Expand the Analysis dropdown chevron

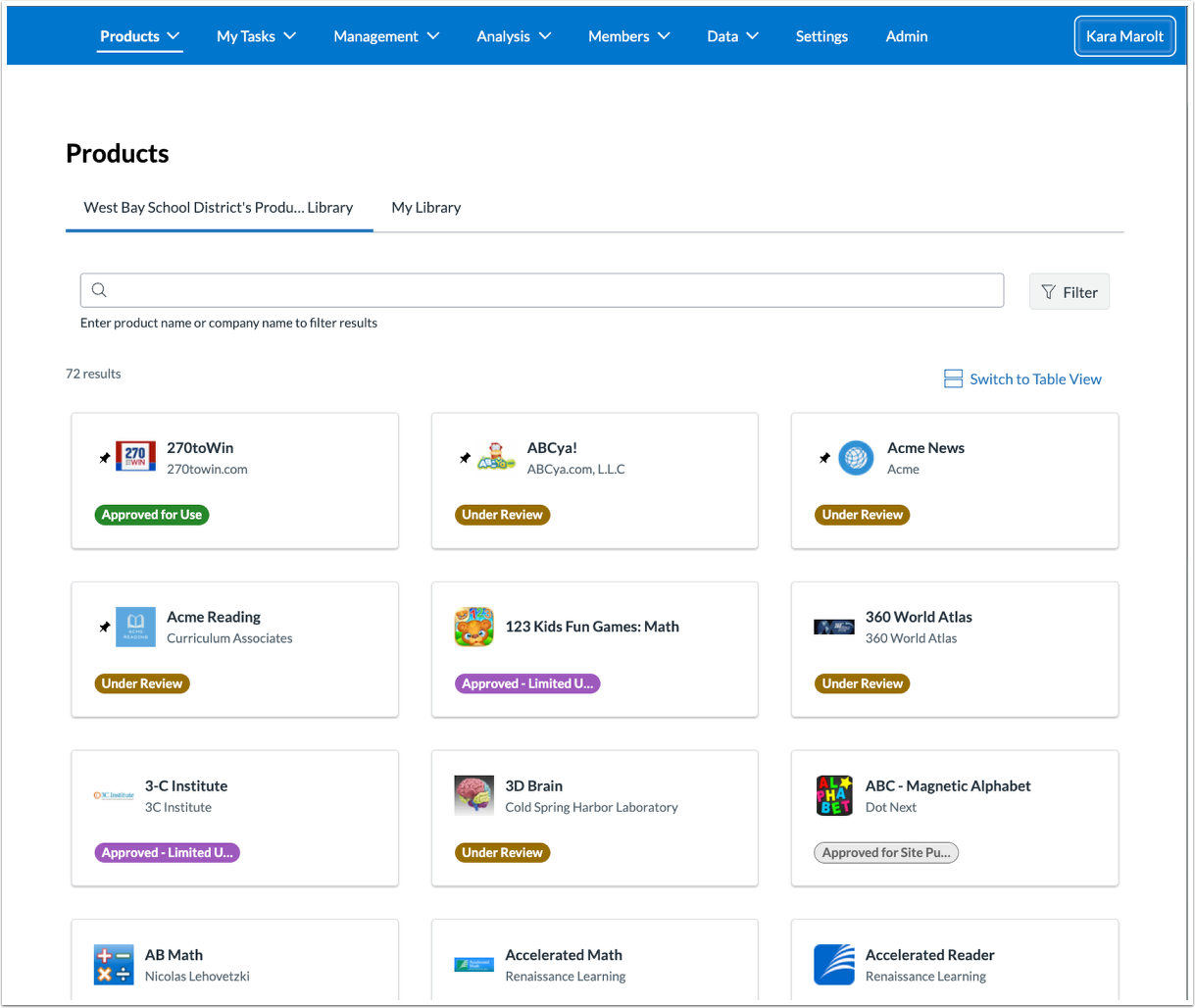tap(544, 36)
